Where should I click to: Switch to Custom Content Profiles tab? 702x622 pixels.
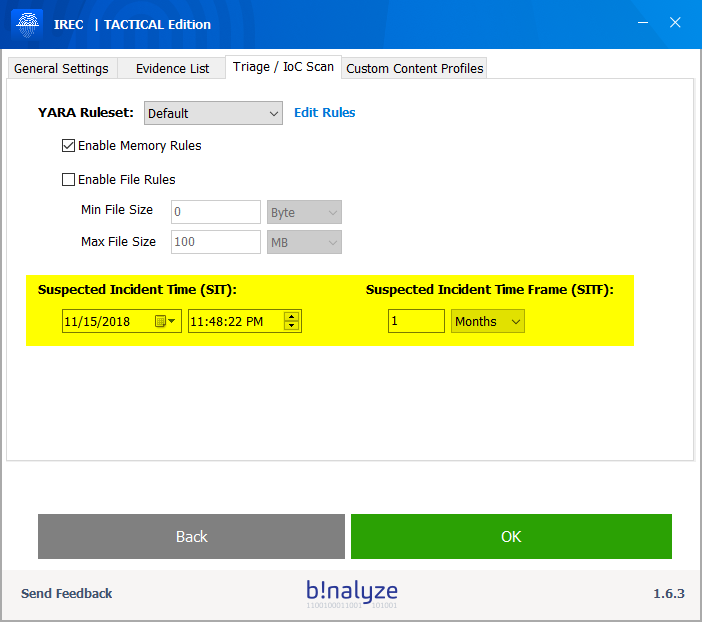pyautogui.click(x=414, y=68)
